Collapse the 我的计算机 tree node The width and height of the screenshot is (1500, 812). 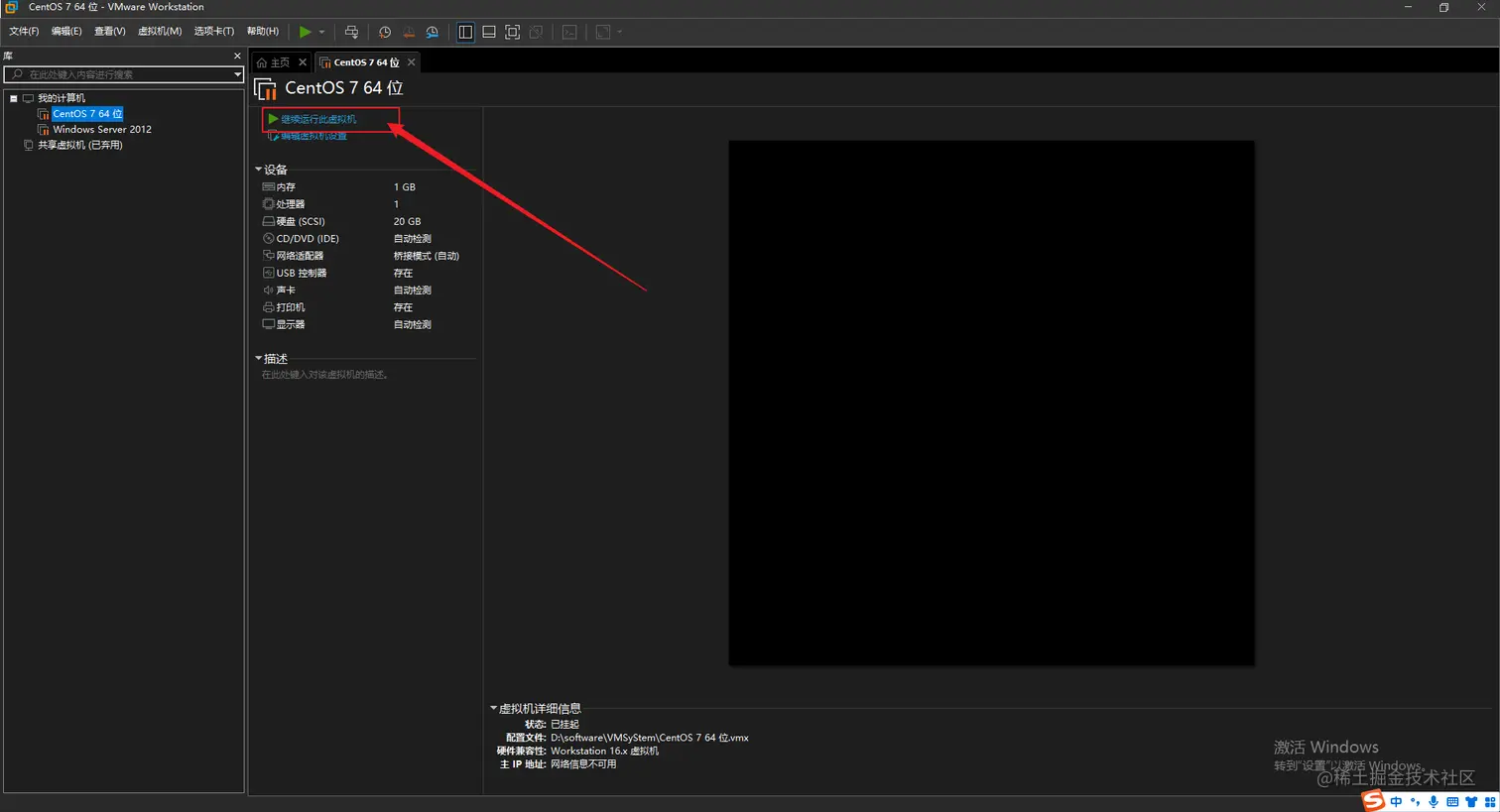(x=14, y=98)
